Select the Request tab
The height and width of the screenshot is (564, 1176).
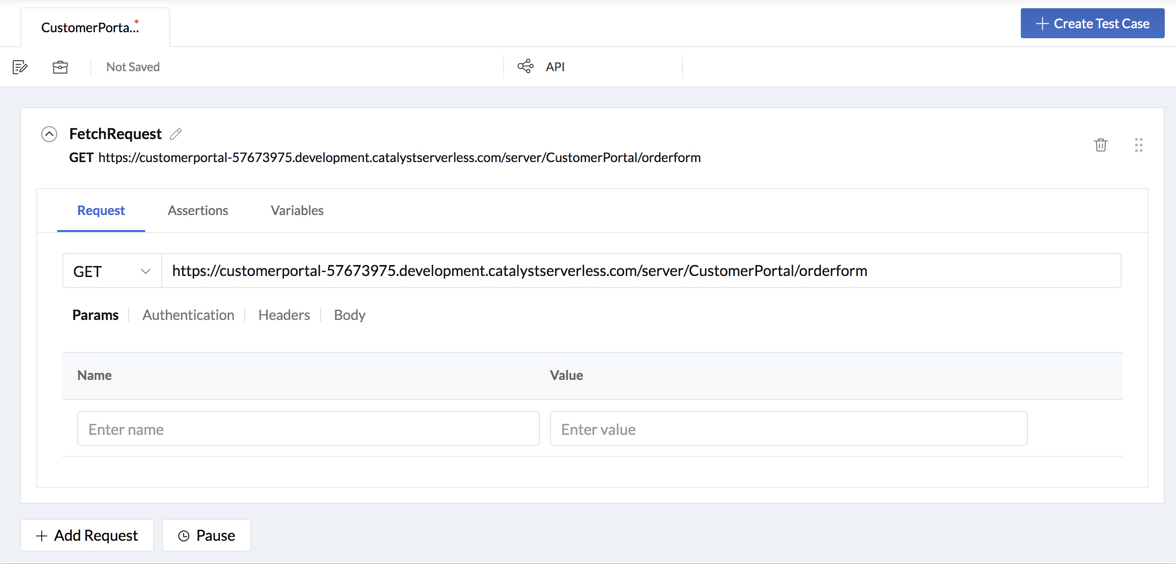coord(101,211)
